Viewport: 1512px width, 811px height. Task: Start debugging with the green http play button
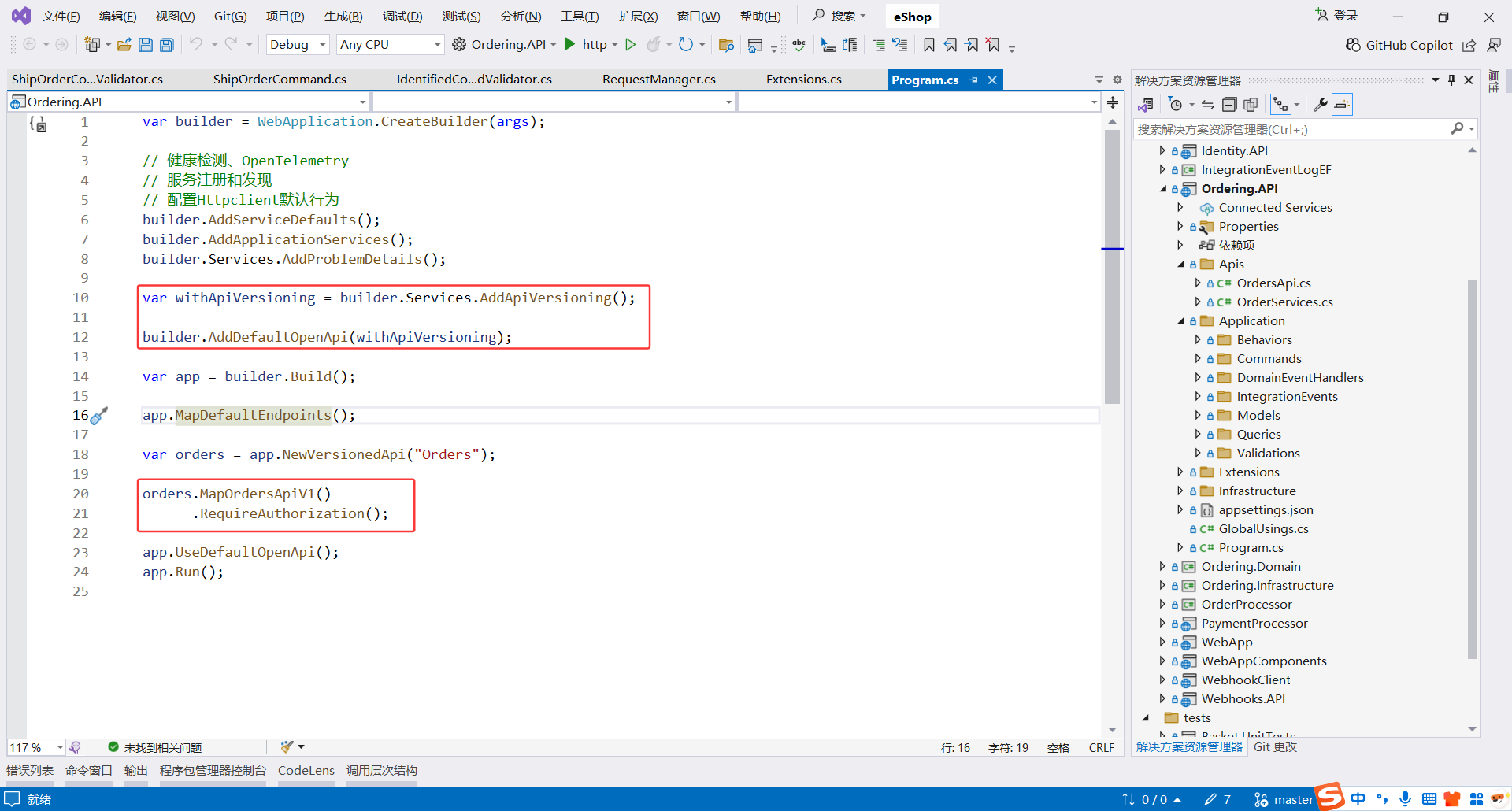[570, 44]
